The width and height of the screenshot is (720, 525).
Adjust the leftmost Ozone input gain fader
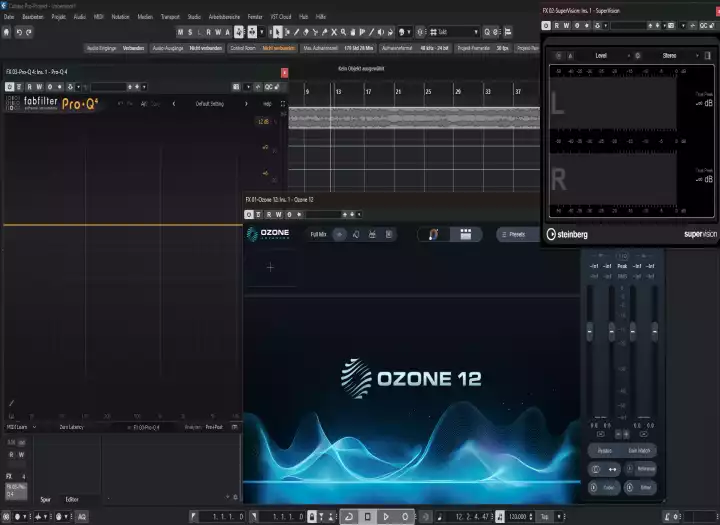click(x=590, y=332)
